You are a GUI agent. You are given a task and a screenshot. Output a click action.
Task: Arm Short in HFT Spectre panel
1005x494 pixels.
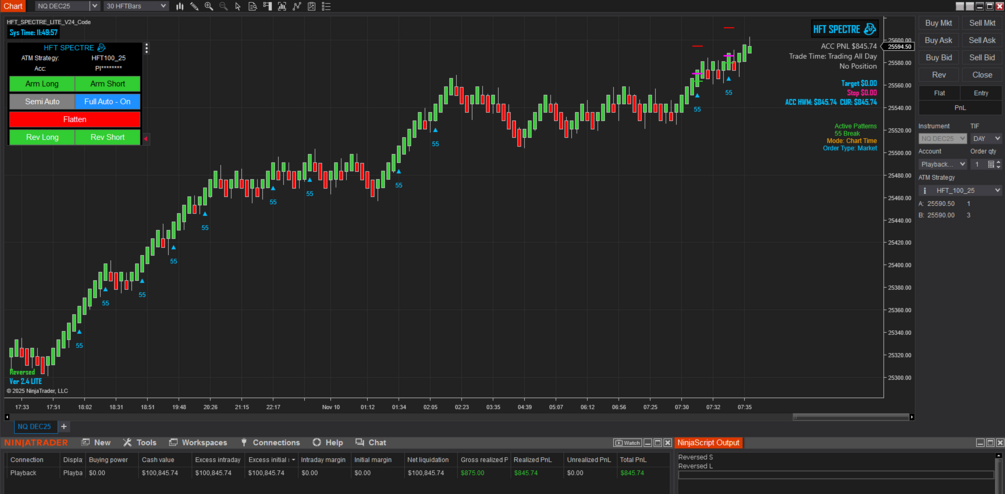pos(108,83)
